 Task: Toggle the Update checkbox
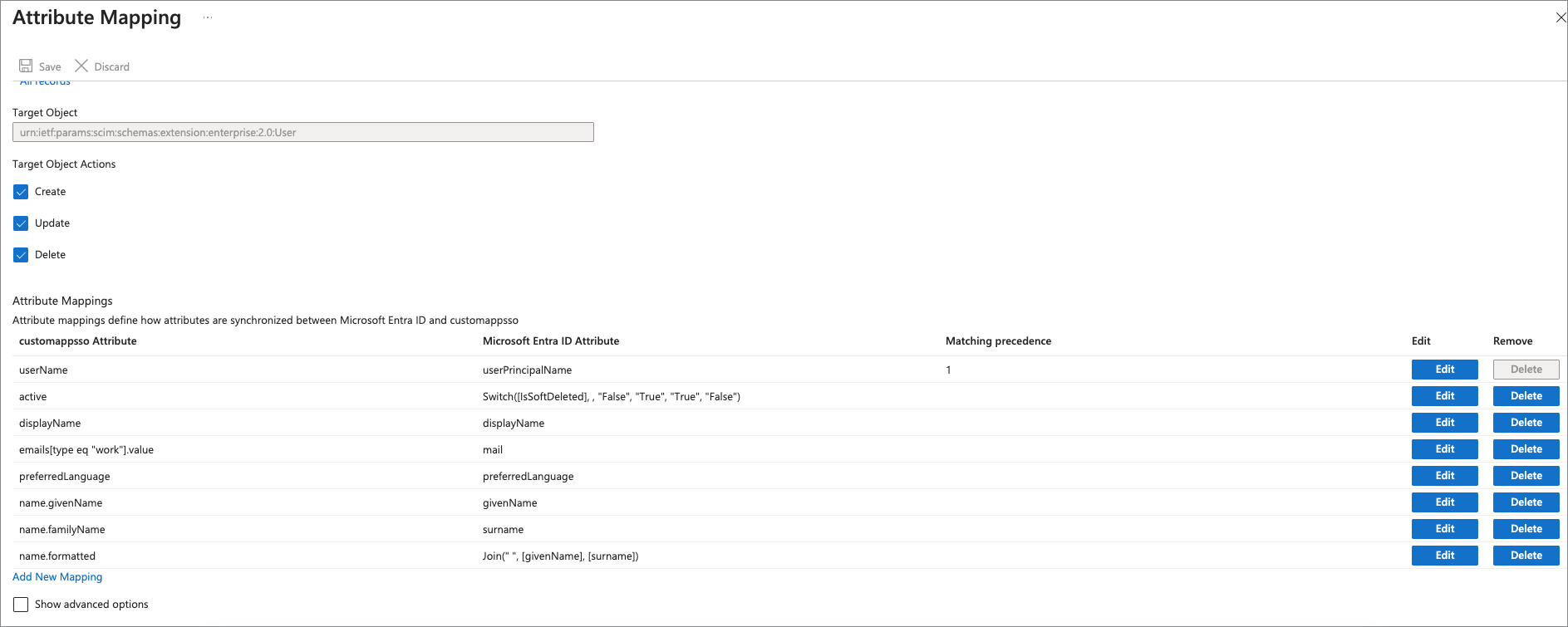21,223
